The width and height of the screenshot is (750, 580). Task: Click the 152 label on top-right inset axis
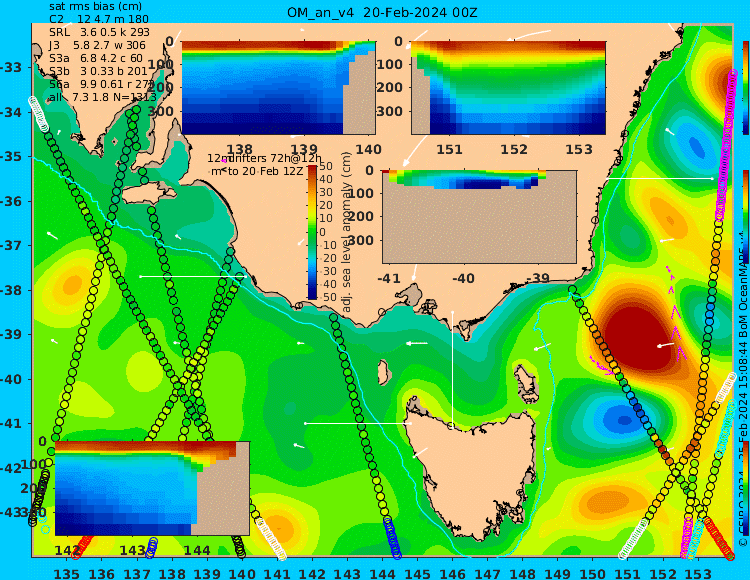pyautogui.click(x=514, y=149)
